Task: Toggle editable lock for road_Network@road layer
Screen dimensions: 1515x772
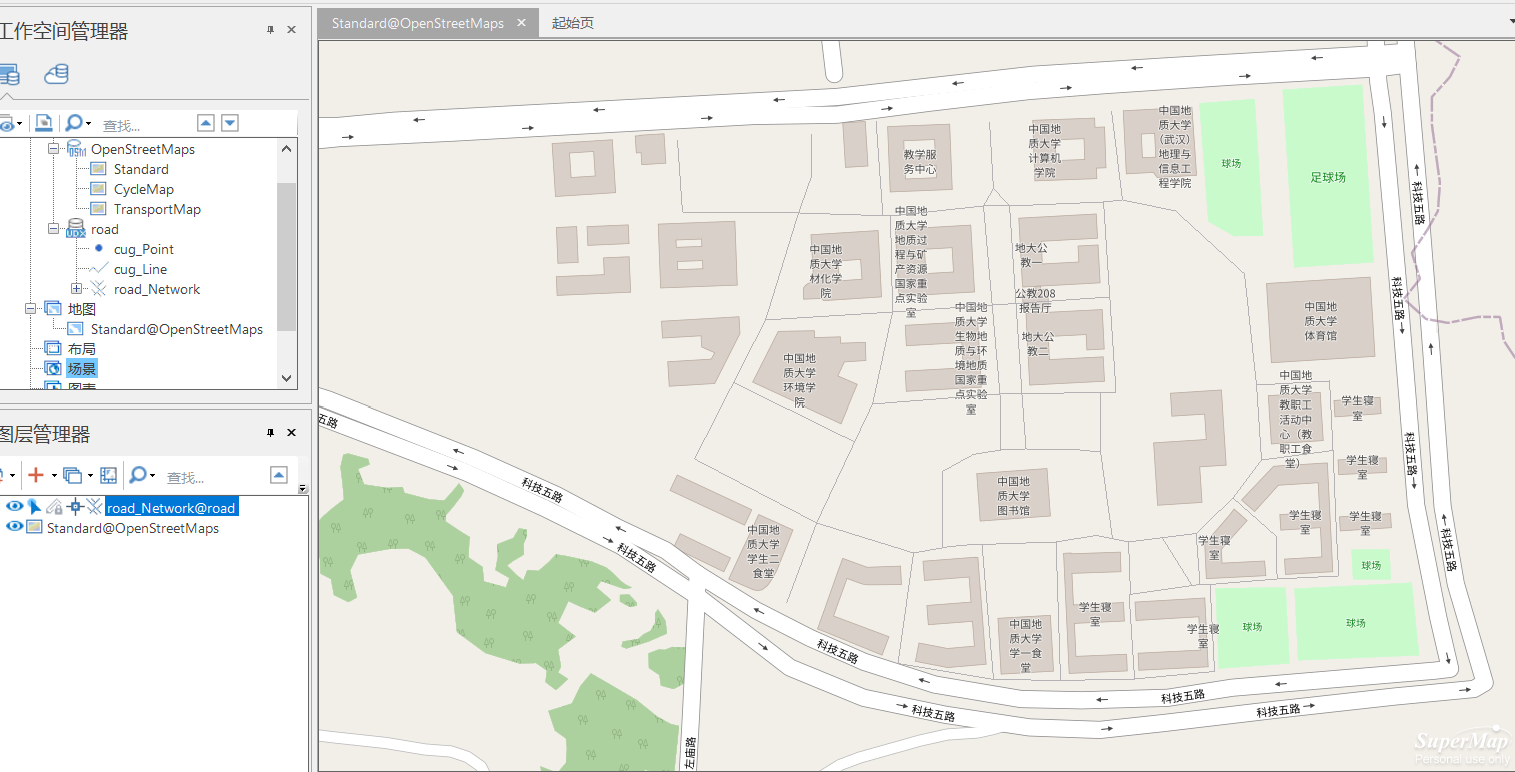Action: pos(55,507)
